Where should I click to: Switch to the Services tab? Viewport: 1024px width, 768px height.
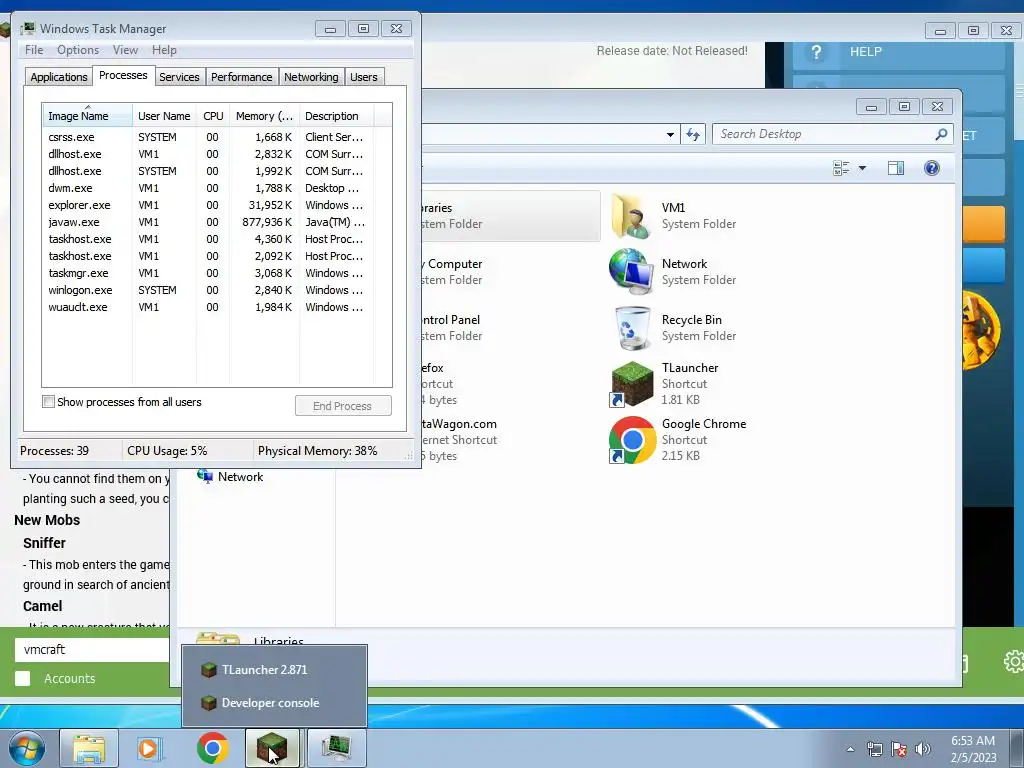179,77
